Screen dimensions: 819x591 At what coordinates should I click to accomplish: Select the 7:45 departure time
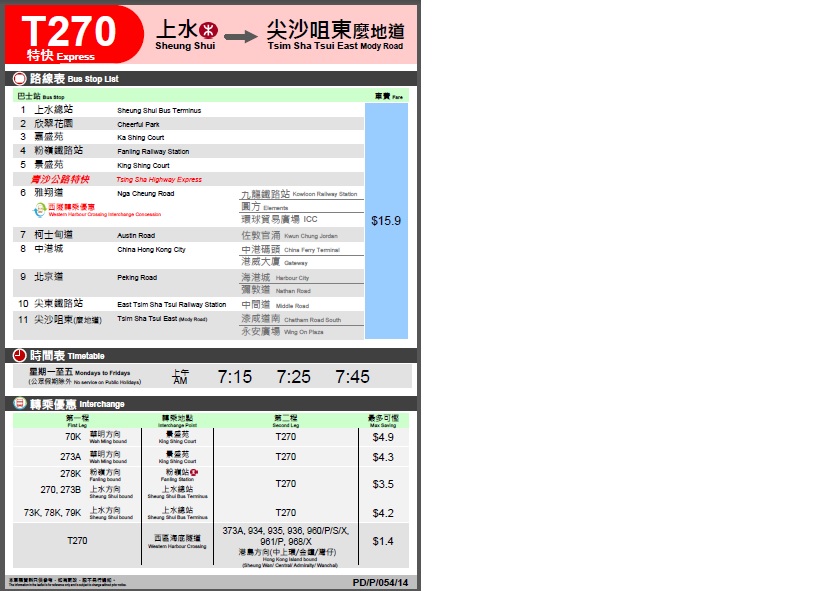352,377
